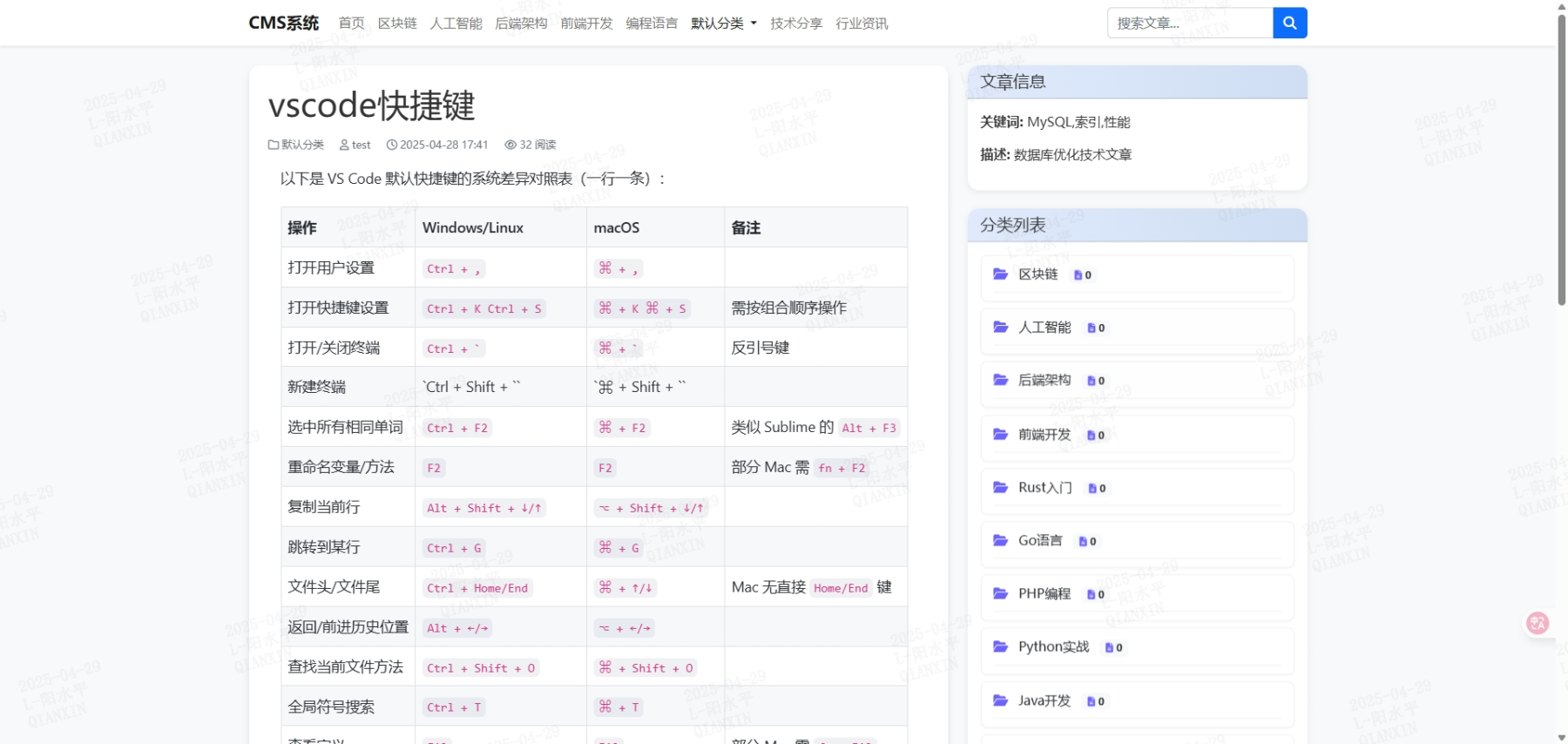
Task: Click the 'Ctrl + K Ctrl + S' shortcut code
Action: pos(484,308)
